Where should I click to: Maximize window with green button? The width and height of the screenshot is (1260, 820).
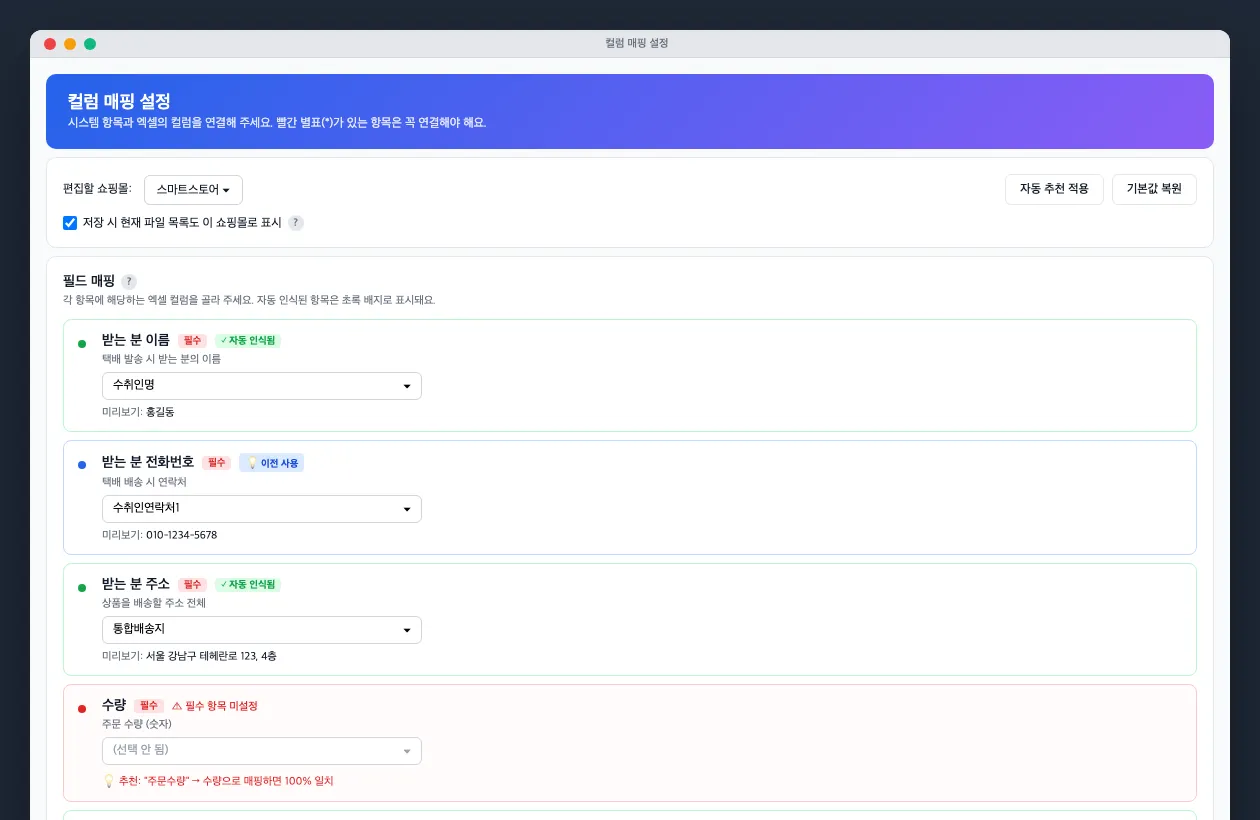90,44
